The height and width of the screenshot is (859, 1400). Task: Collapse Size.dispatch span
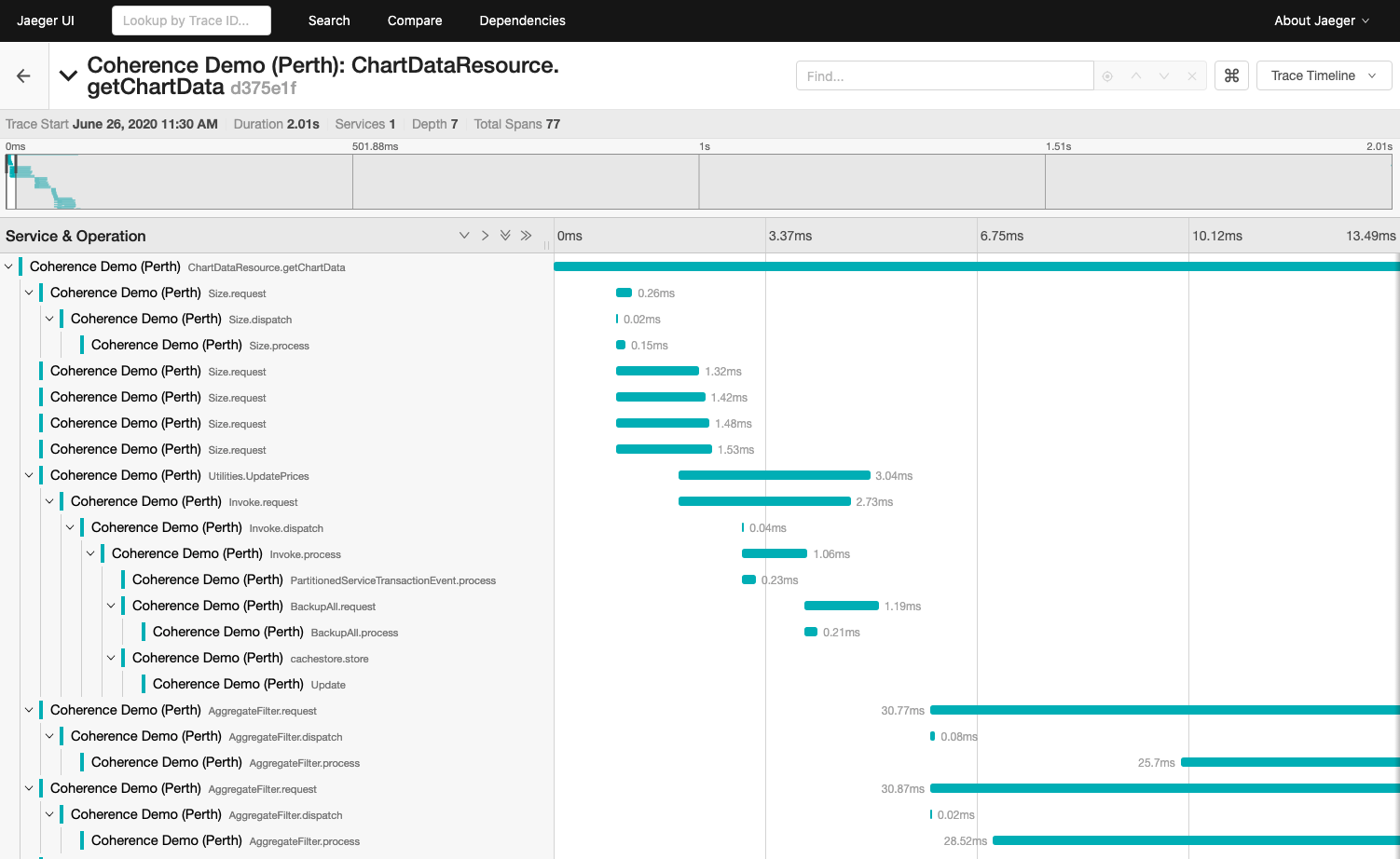pyautogui.click(x=49, y=319)
